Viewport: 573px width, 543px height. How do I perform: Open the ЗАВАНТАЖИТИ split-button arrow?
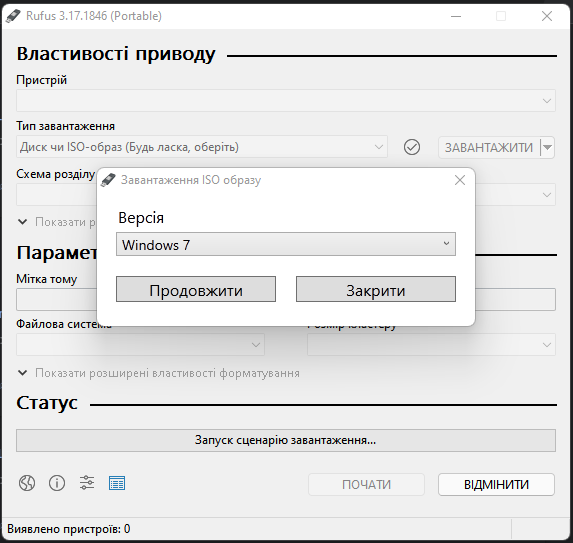point(547,148)
